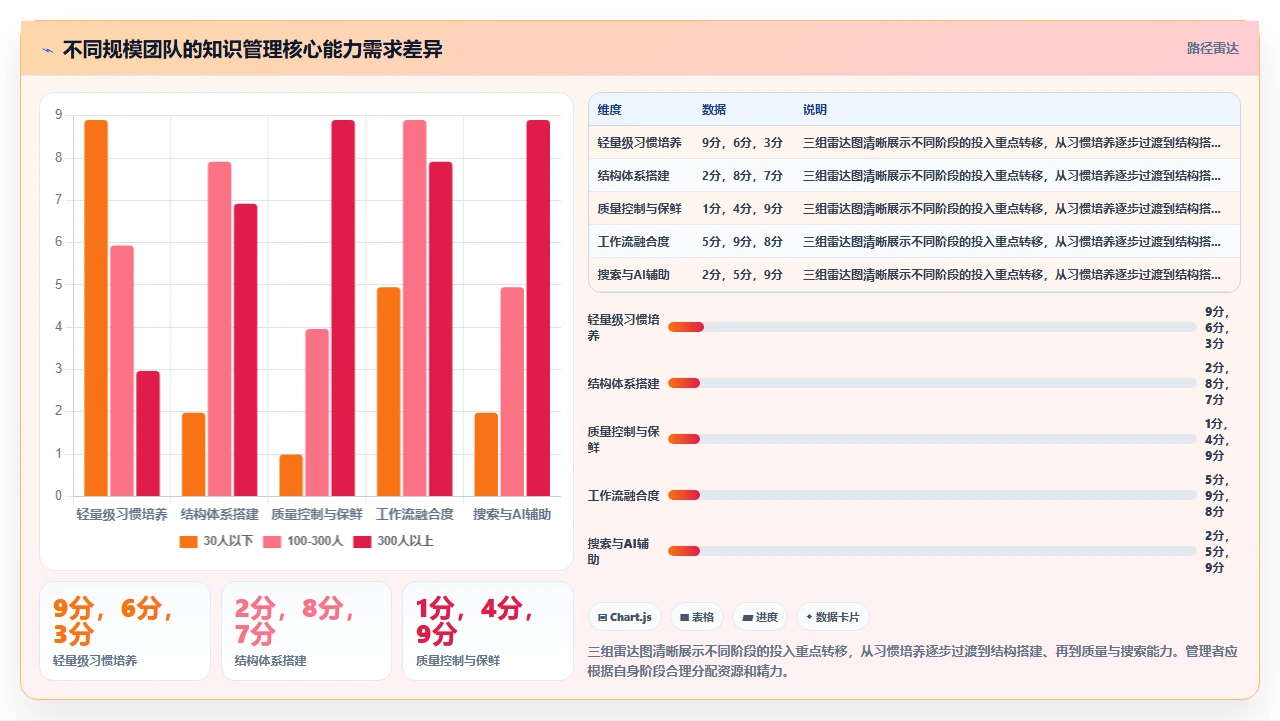Click the 搜索与AI辅助 progress bar
The width and height of the screenshot is (1280, 721).
(x=932, y=551)
